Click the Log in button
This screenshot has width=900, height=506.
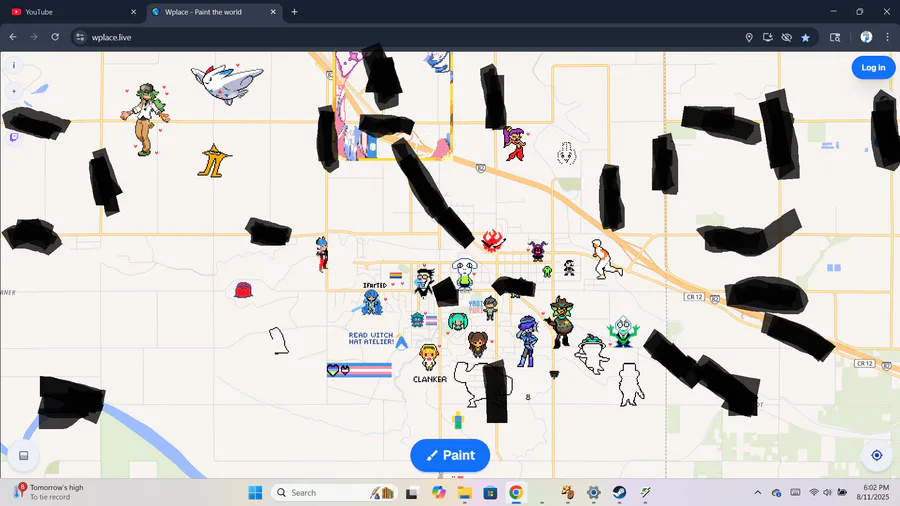coord(873,68)
